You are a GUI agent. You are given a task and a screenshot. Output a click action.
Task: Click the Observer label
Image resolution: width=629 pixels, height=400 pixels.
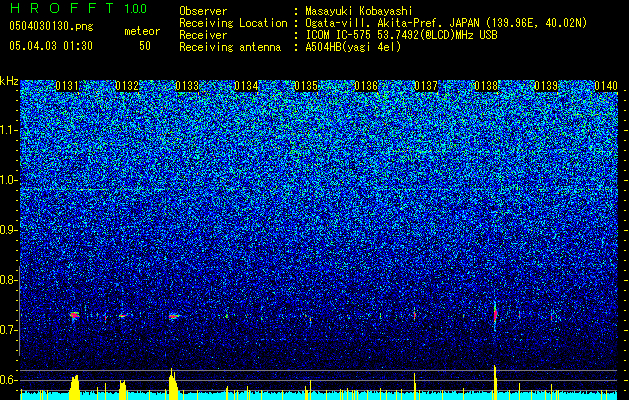[x=203, y=11]
